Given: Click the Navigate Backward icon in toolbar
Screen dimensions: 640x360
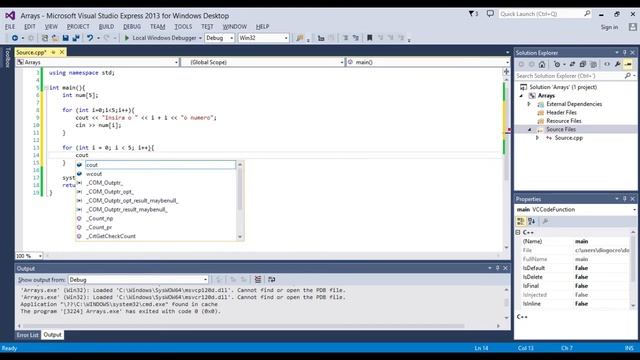Looking at the screenshot, I should point(15,38).
